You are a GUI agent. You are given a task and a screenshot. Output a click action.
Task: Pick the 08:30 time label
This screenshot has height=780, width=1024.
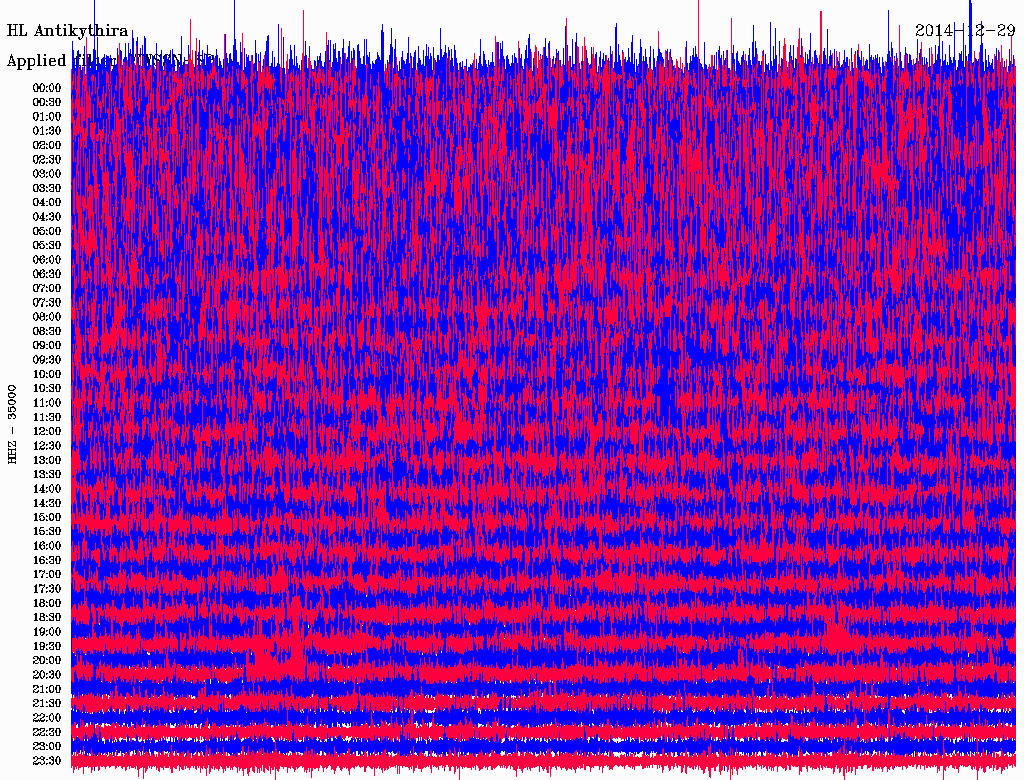click(47, 331)
